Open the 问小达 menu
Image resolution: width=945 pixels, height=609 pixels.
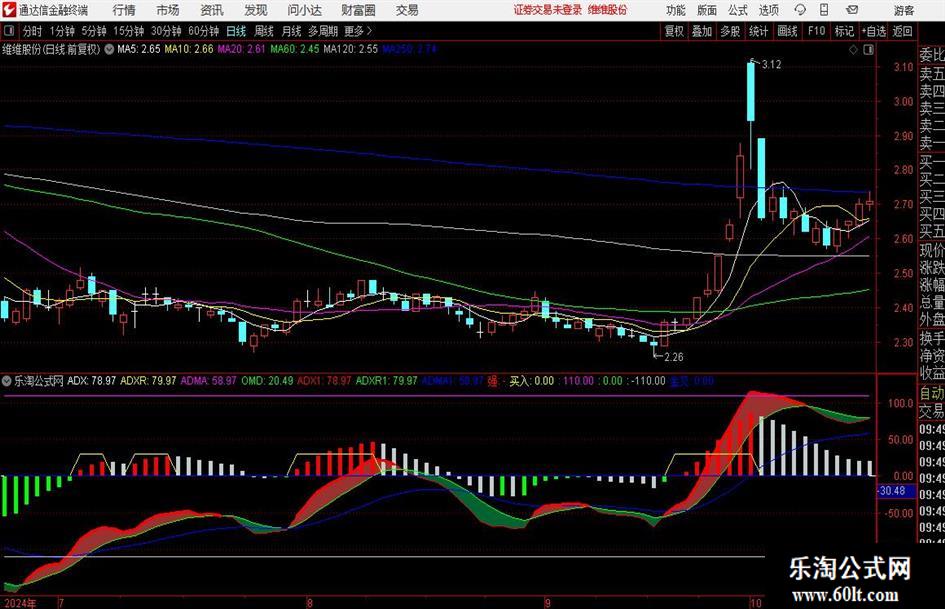click(304, 10)
